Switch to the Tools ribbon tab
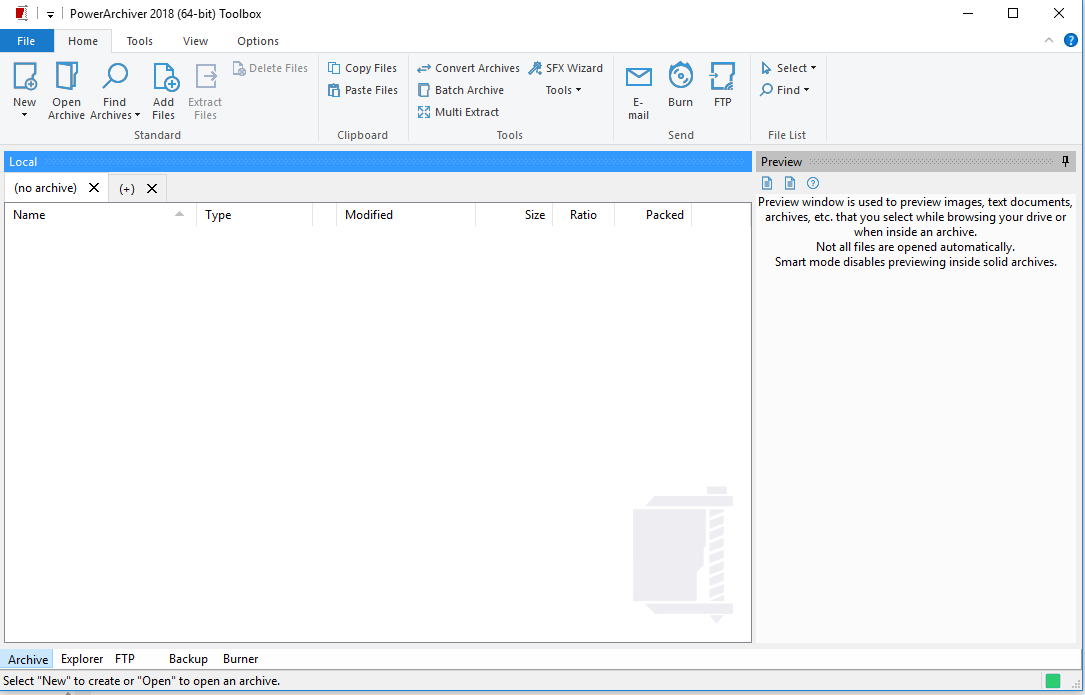 [x=140, y=41]
